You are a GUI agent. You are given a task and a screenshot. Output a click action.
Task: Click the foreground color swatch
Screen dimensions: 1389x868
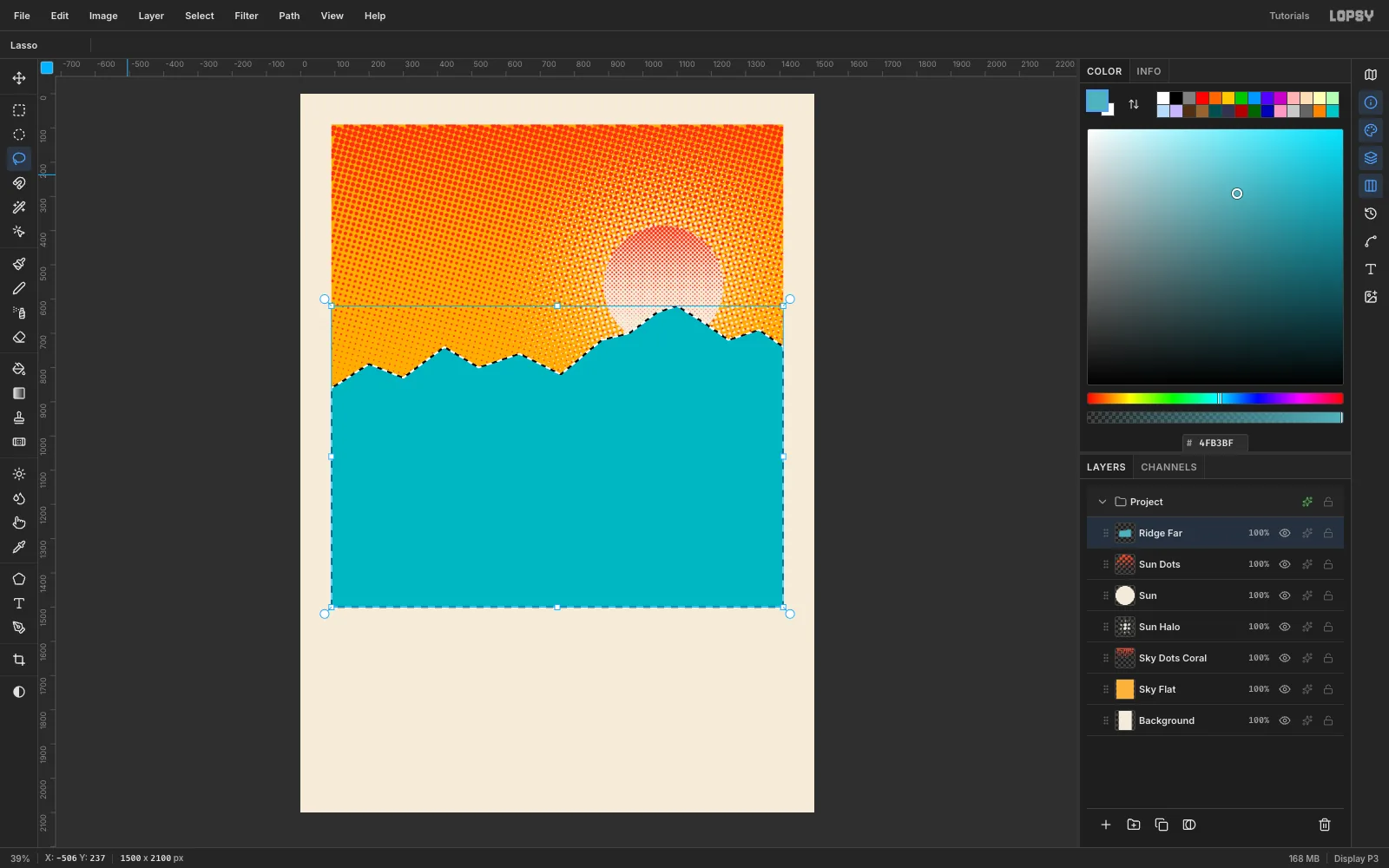coord(1096,101)
